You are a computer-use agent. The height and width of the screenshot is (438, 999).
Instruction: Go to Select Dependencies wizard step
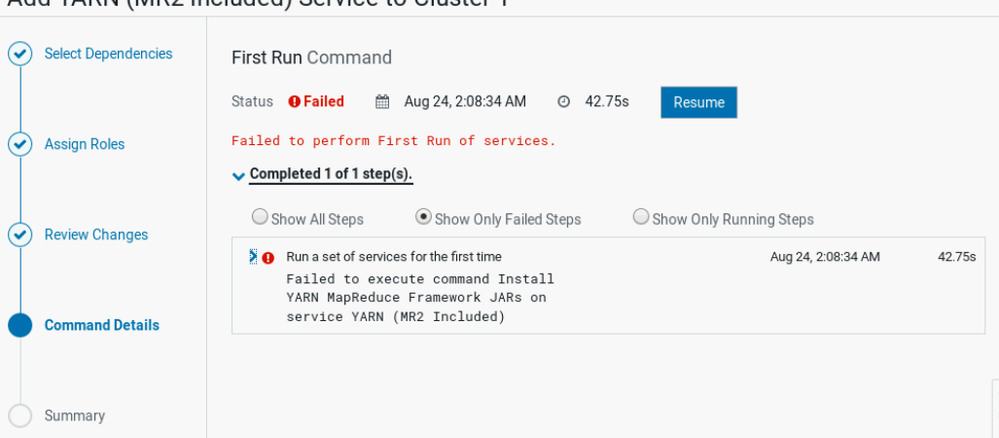[108, 54]
